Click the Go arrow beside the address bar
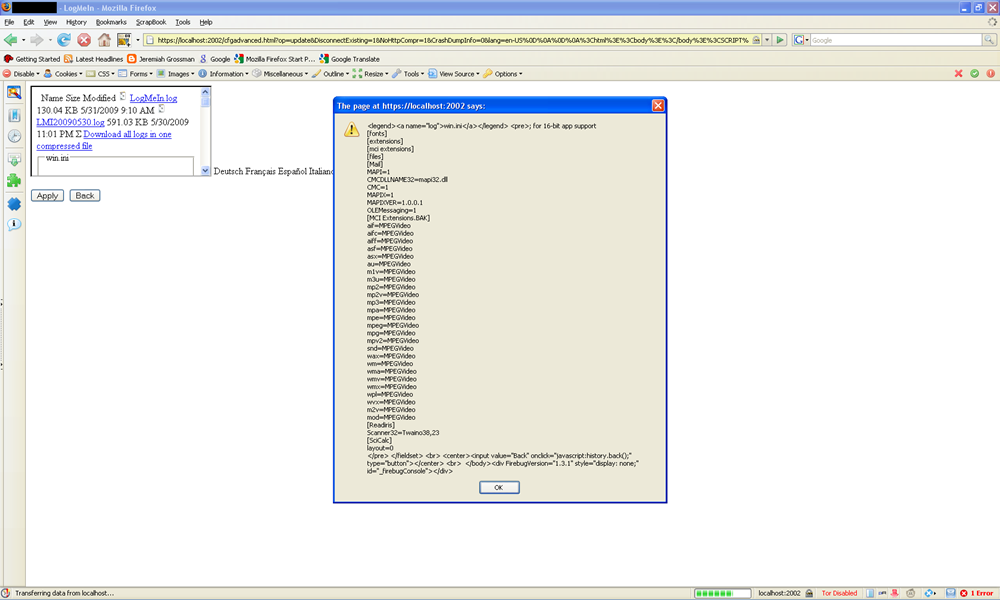This screenshot has height=600, width=1000. (x=780, y=40)
